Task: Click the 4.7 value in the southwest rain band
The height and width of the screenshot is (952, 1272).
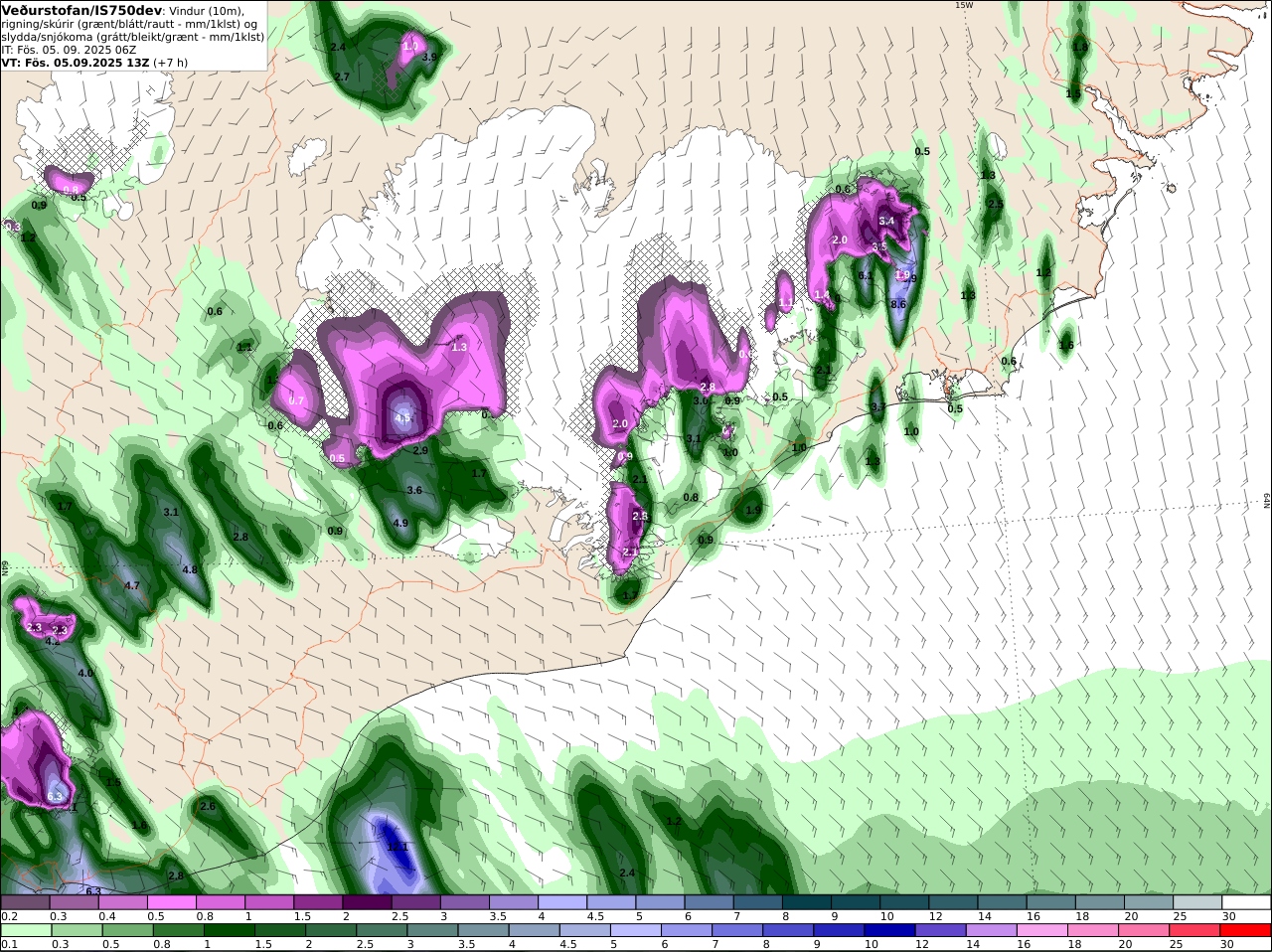Action: click(x=131, y=586)
